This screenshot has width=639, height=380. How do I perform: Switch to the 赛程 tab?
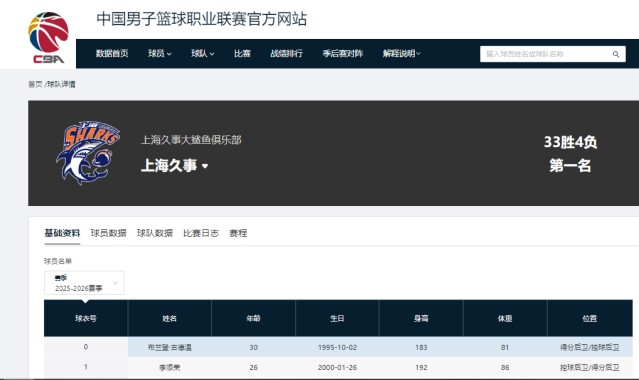pyautogui.click(x=238, y=233)
